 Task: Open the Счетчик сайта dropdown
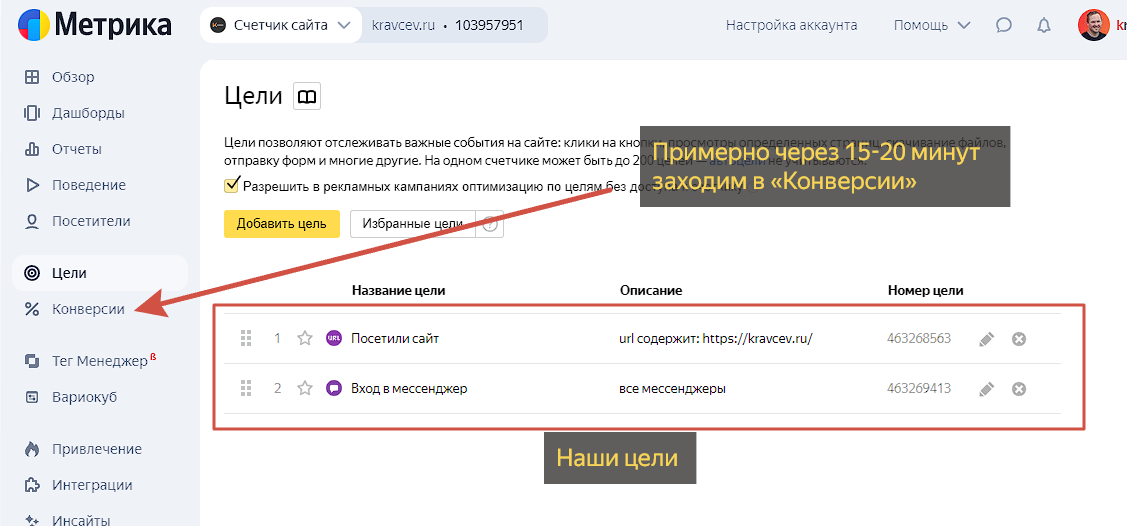pos(281,25)
